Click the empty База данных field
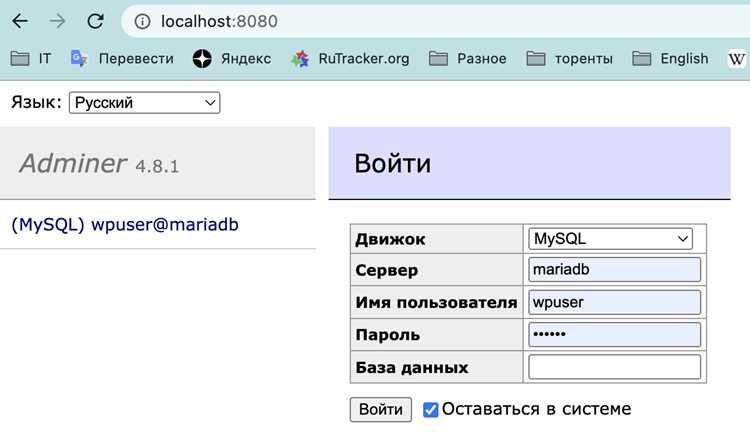 coord(614,367)
